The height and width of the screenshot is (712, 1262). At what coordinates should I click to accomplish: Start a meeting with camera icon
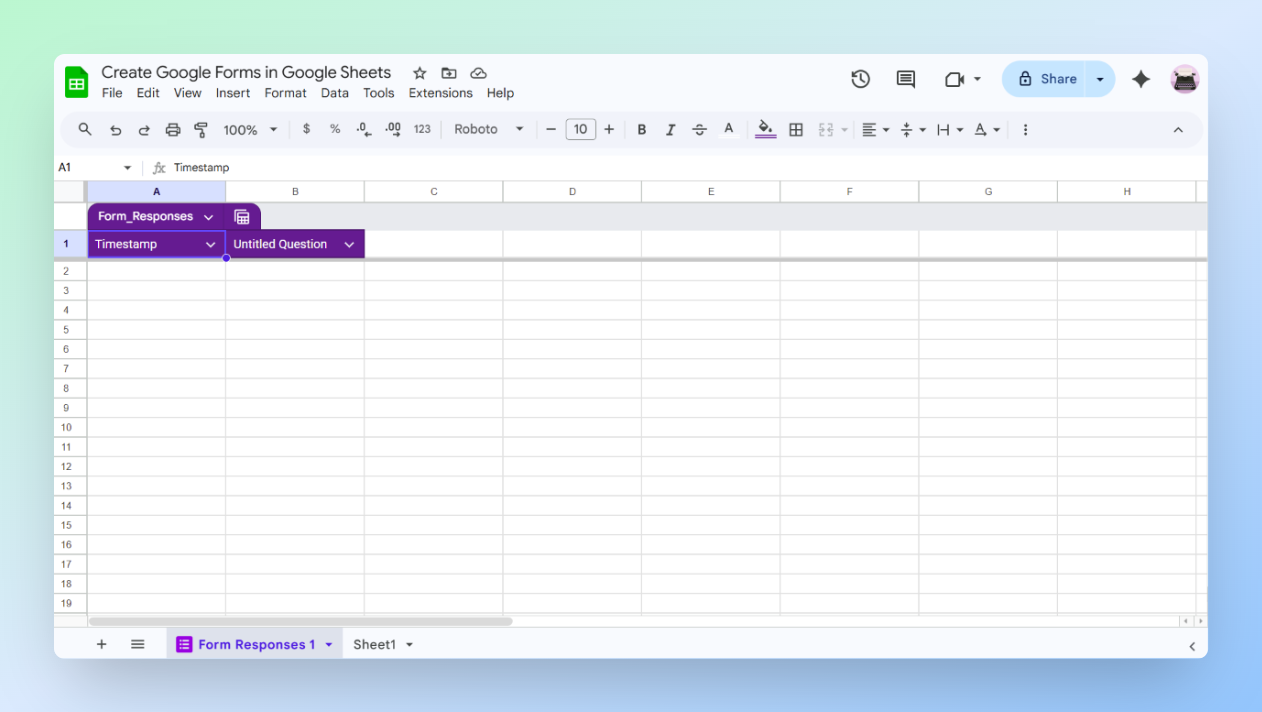pos(954,79)
